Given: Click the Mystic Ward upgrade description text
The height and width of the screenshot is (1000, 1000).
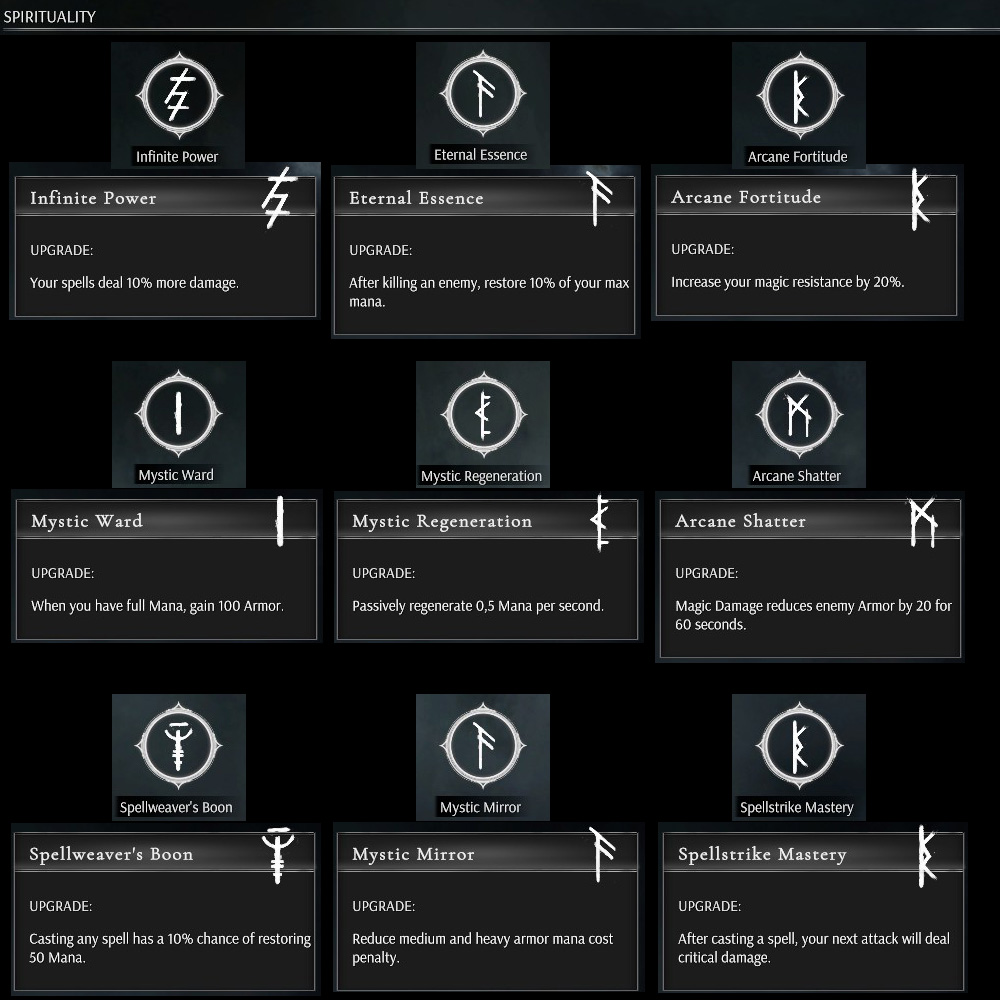Looking at the screenshot, I should pyautogui.click(x=157, y=606).
